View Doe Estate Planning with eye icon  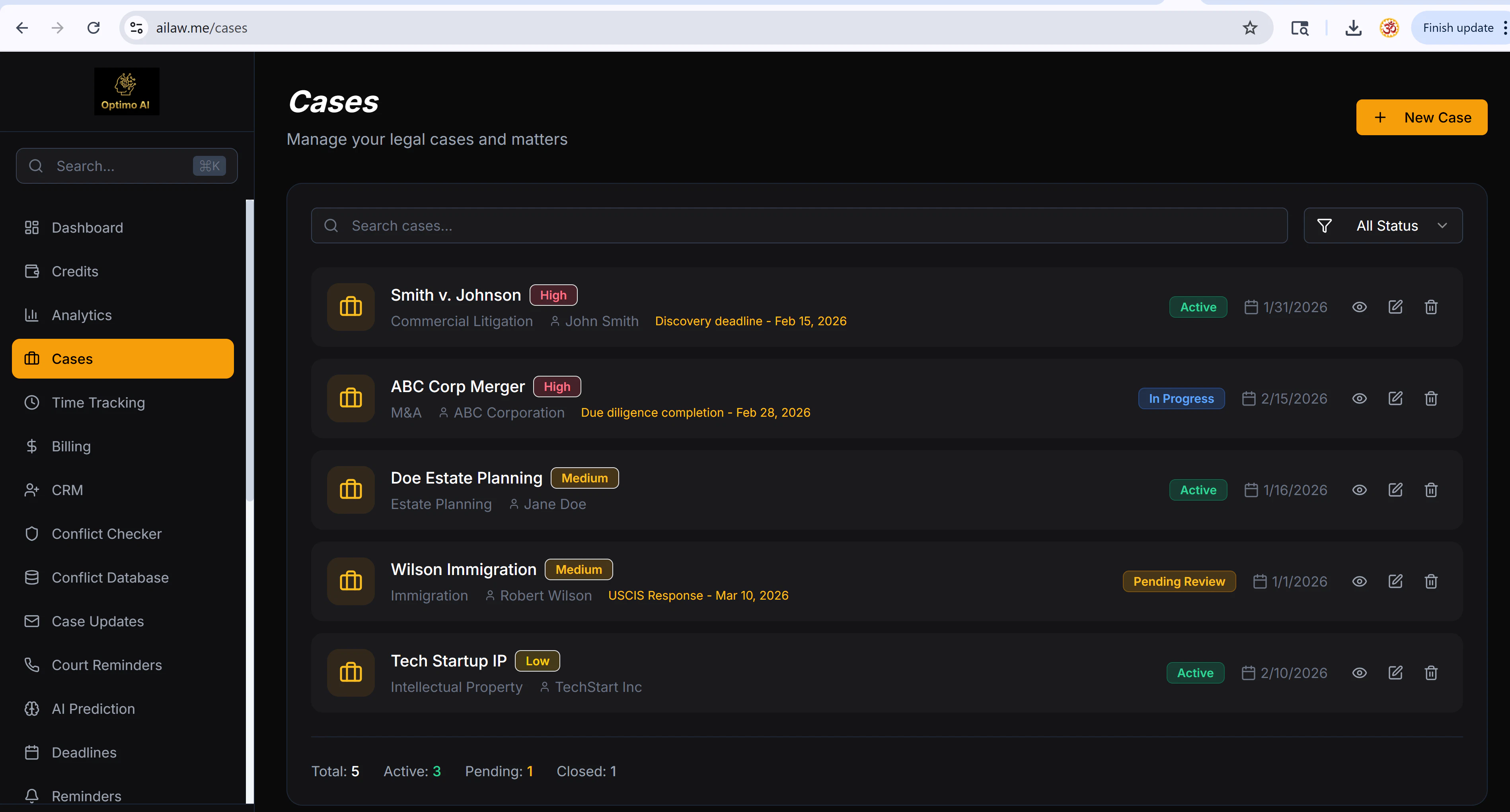pyautogui.click(x=1359, y=490)
